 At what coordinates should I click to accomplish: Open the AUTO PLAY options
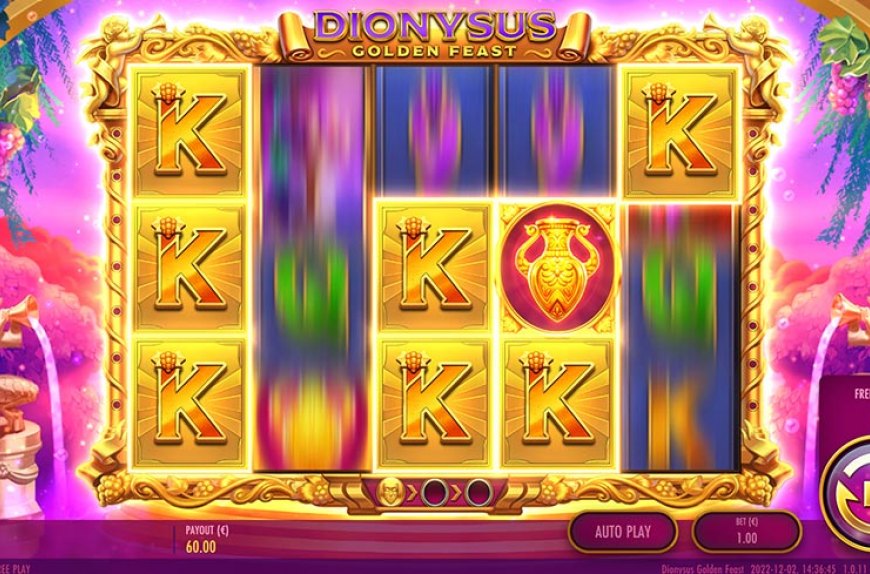click(623, 532)
